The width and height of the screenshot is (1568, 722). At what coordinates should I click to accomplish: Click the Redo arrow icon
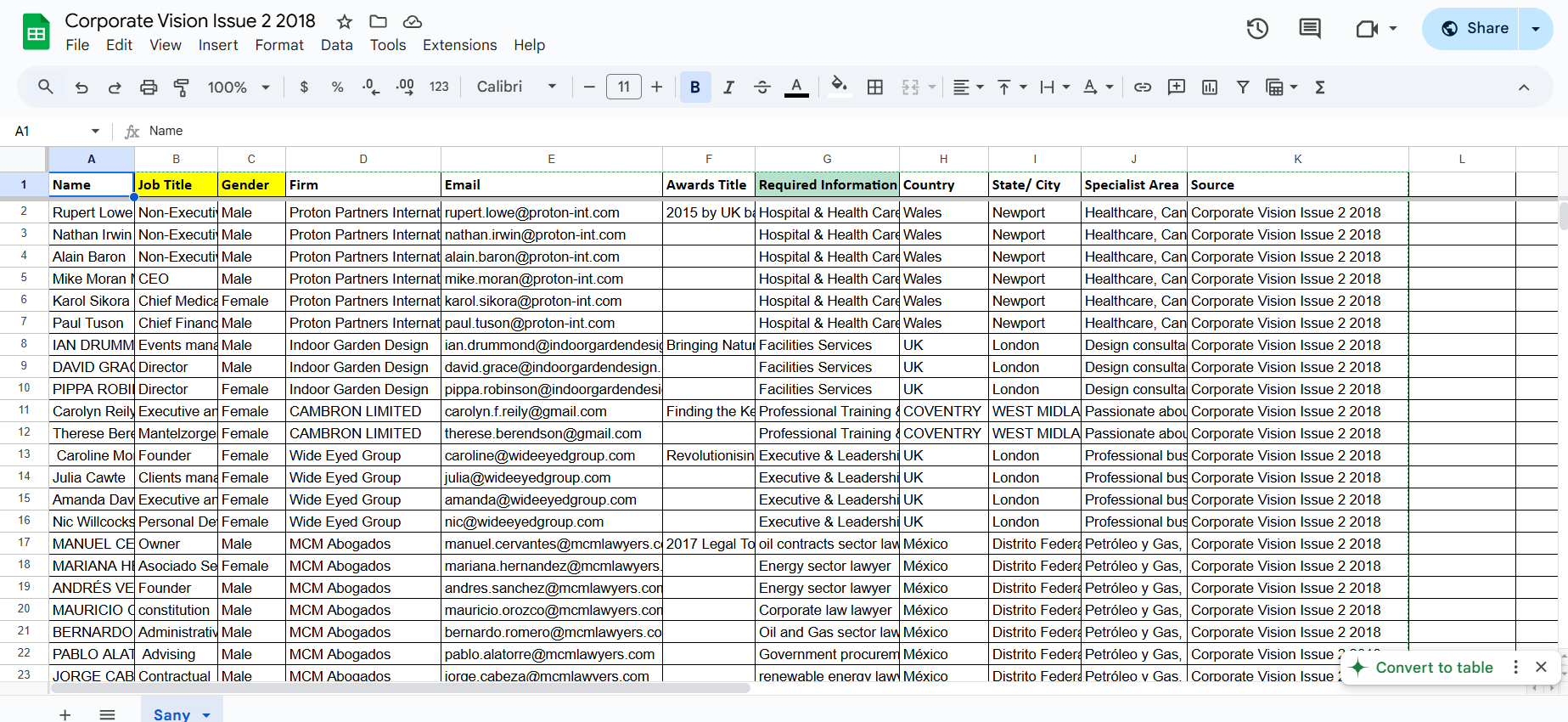(115, 87)
